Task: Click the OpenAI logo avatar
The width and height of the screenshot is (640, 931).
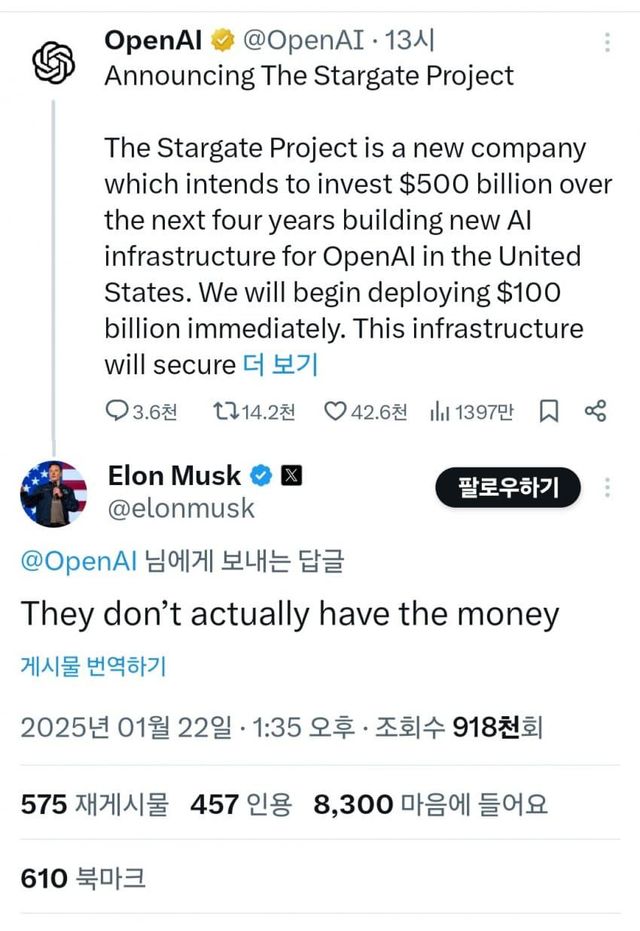Action: [54, 63]
